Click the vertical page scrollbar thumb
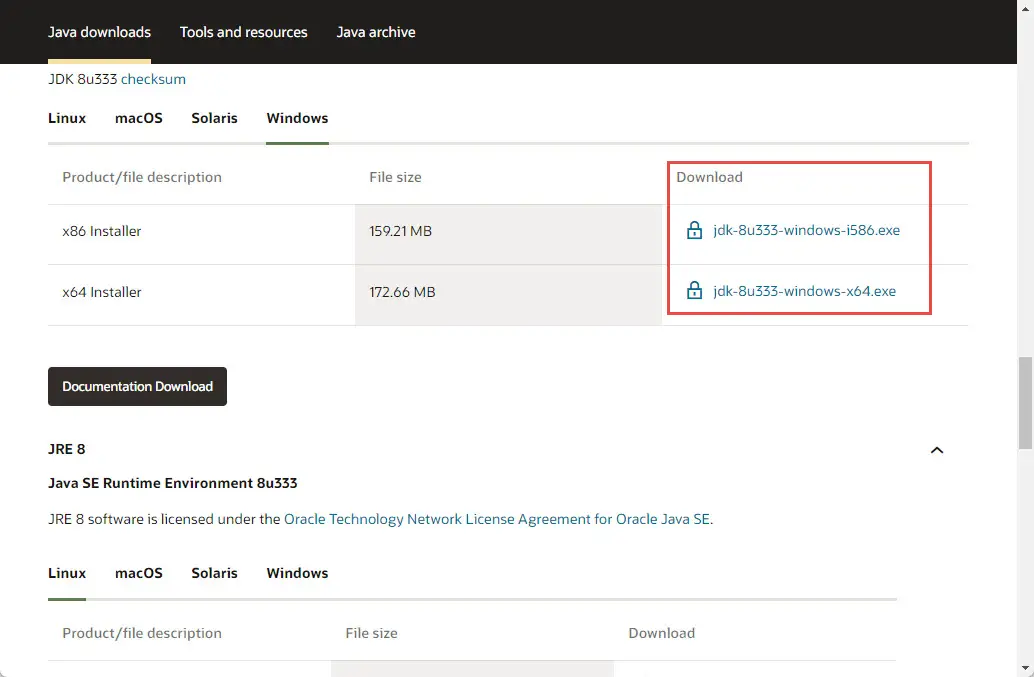Screen dimensions: 1034x677 tap(1025, 402)
